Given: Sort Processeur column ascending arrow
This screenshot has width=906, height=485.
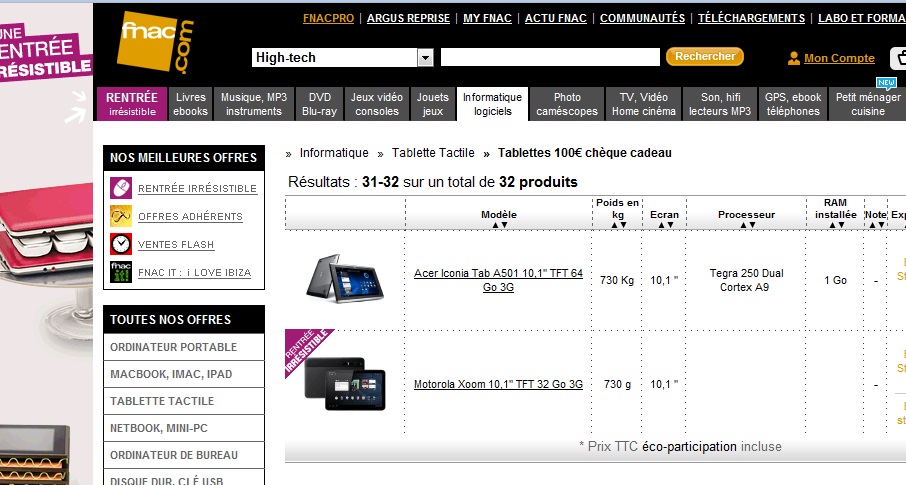Looking at the screenshot, I should tap(743, 225).
